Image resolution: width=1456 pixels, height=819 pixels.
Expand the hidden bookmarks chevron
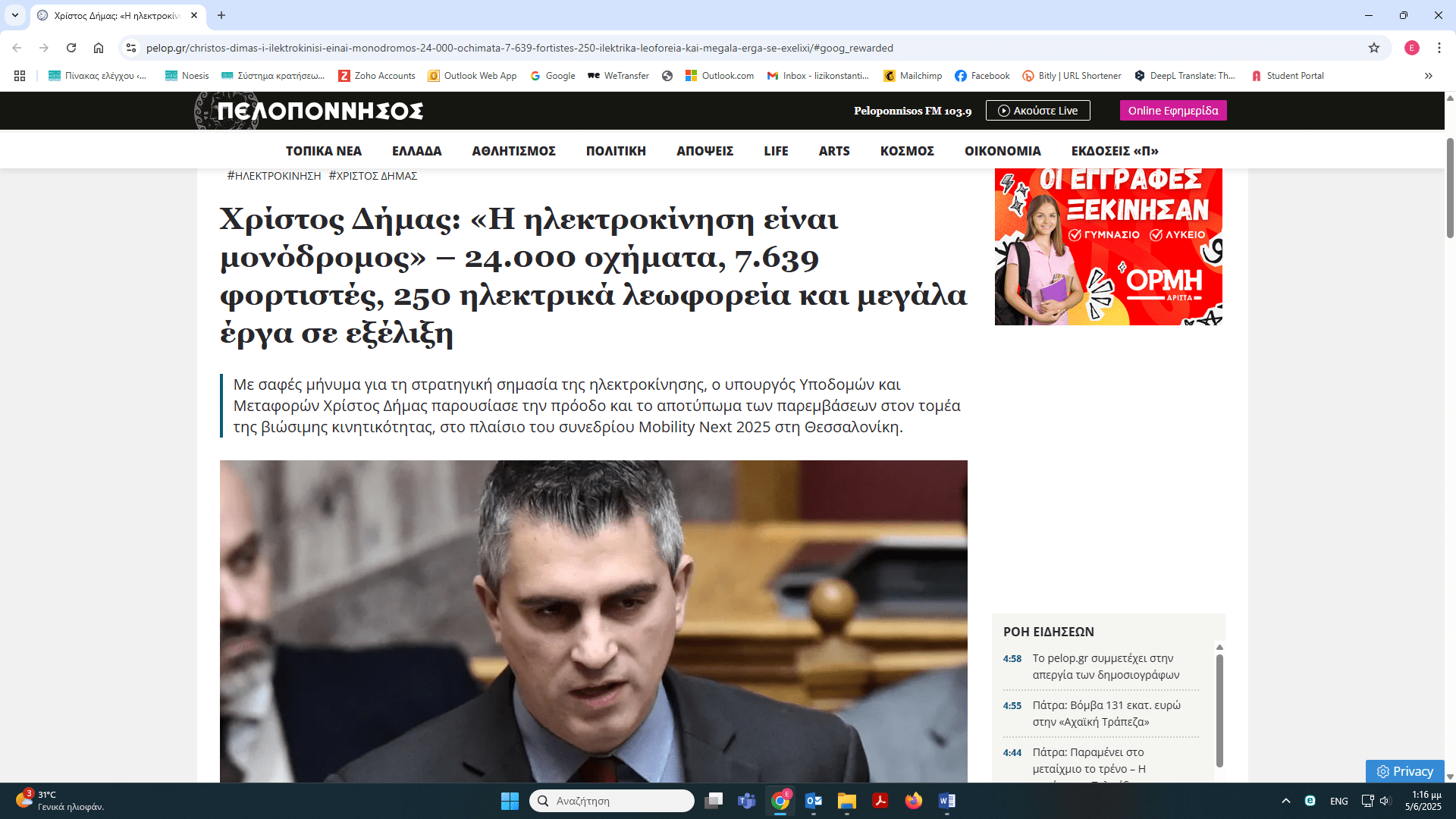(1428, 76)
